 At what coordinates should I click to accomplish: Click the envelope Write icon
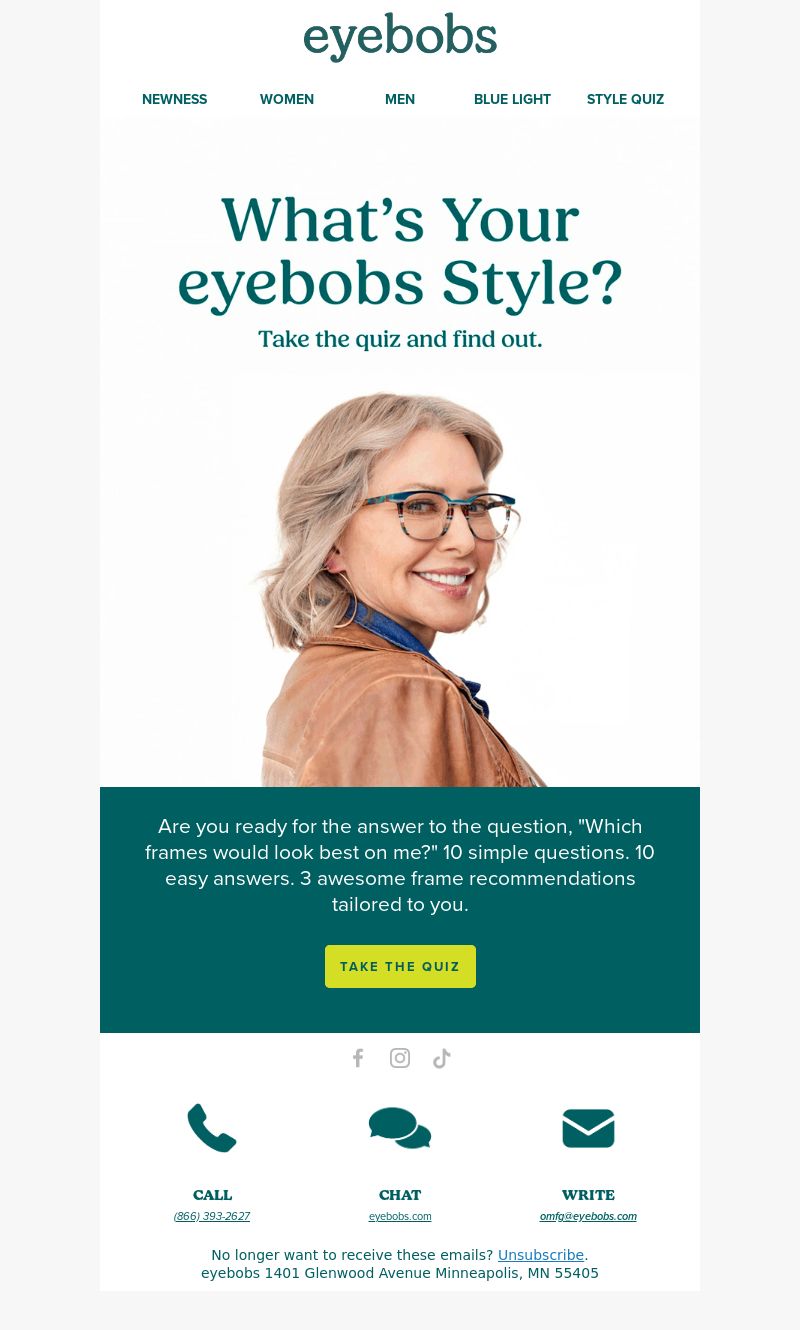[x=588, y=1128]
